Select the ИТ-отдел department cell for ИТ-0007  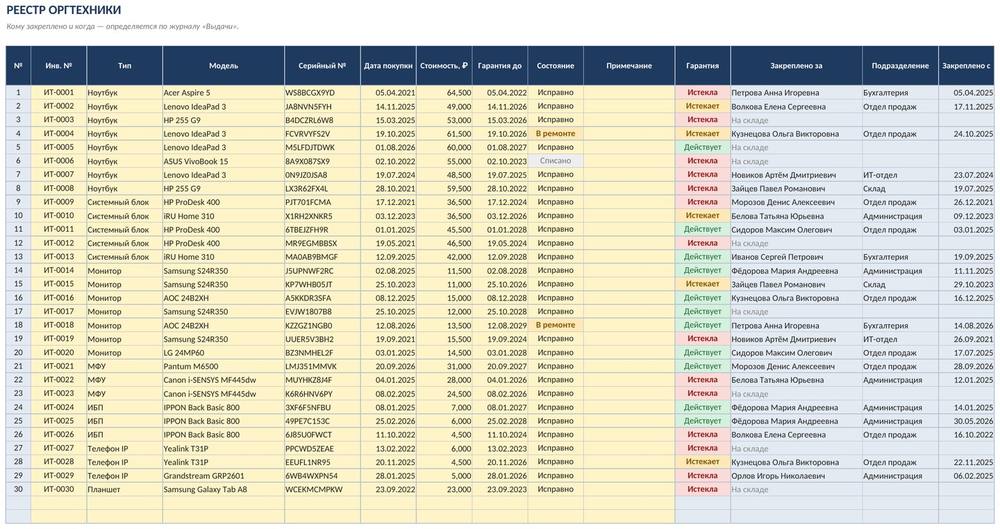pyautogui.click(x=900, y=175)
